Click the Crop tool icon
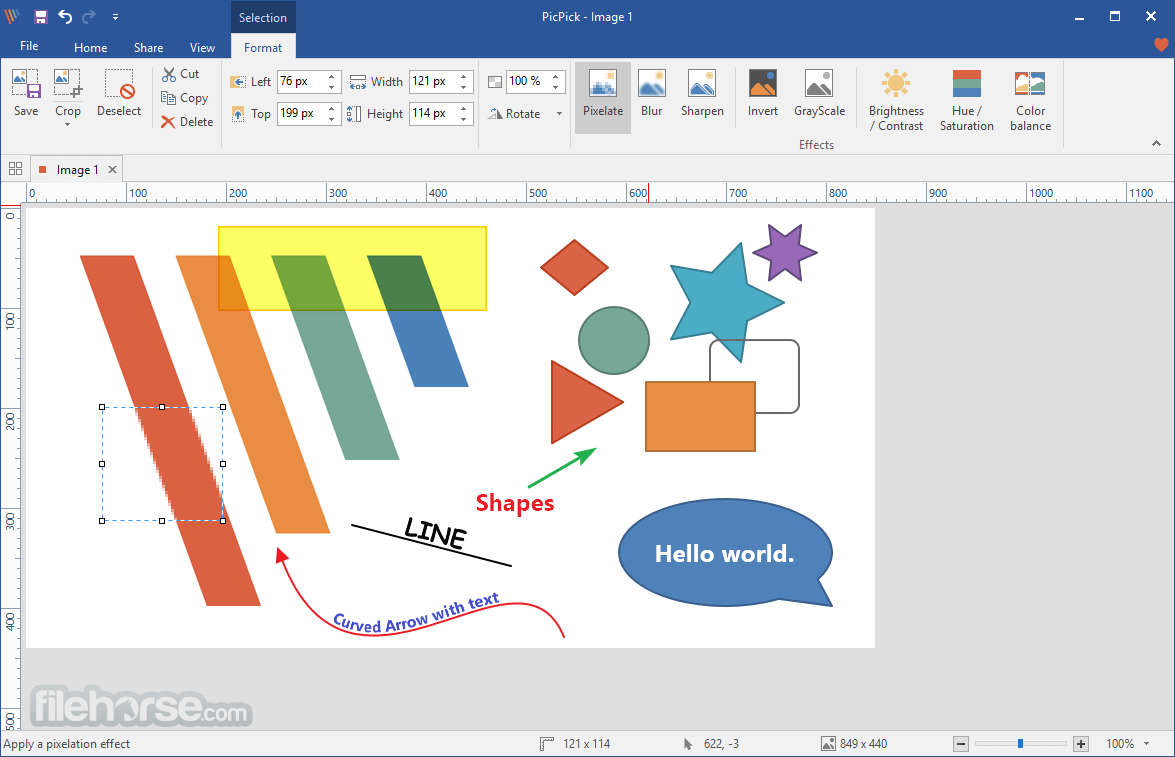This screenshot has width=1175, height=757. coord(67,84)
